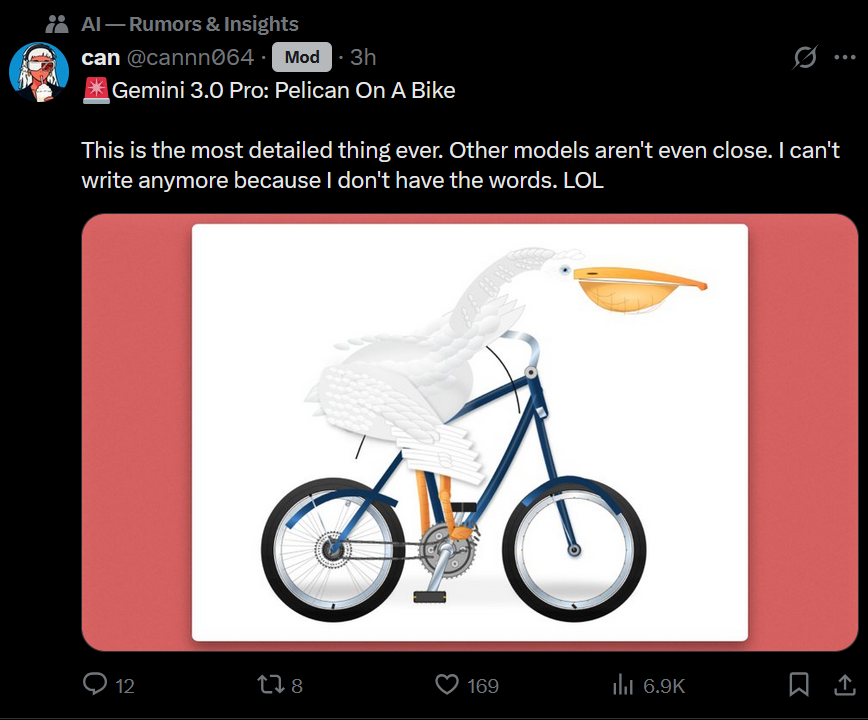Click the 6.9K views count
The image size is (868, 720).
(x=664, y=686)
